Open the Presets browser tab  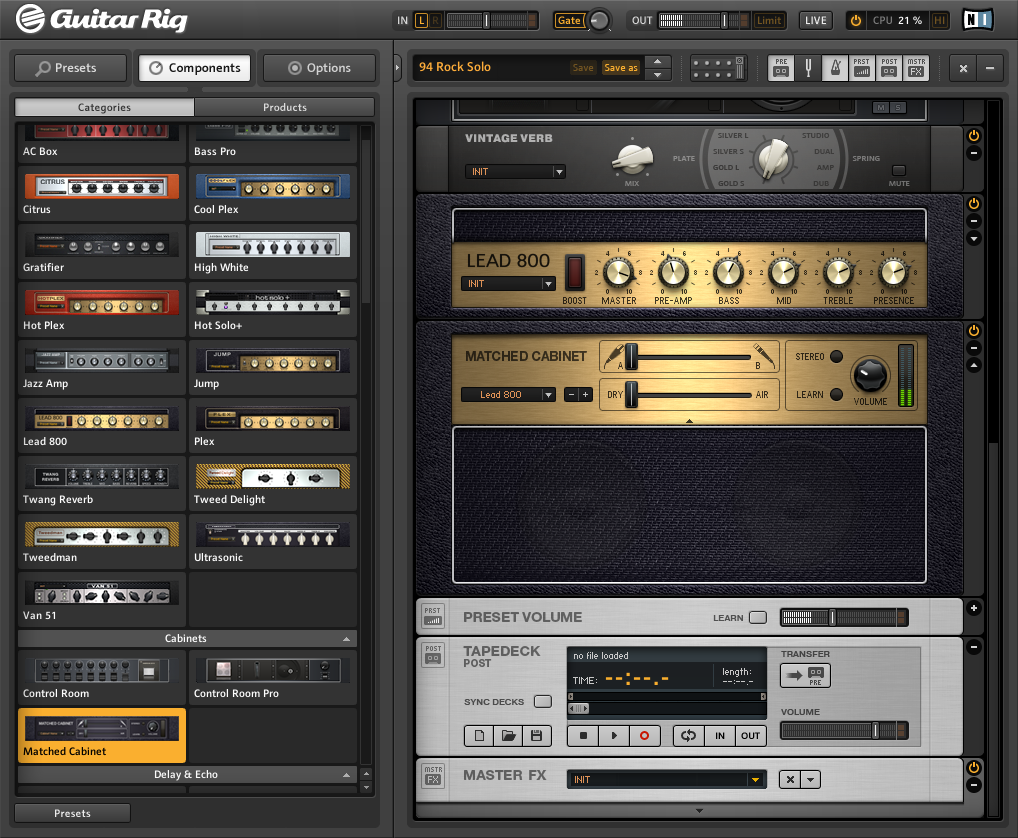pyautogui.click(x=71, y=68)
